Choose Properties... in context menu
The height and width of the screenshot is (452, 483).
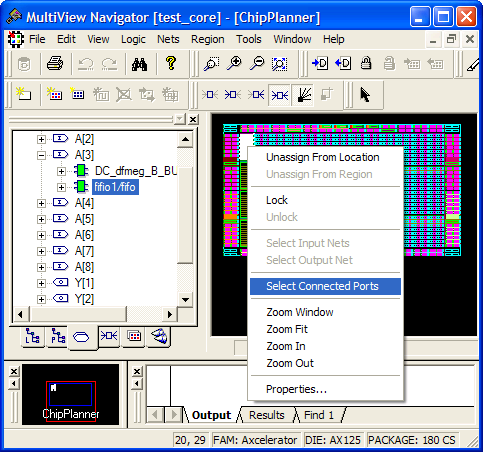[x=325, y=389]
